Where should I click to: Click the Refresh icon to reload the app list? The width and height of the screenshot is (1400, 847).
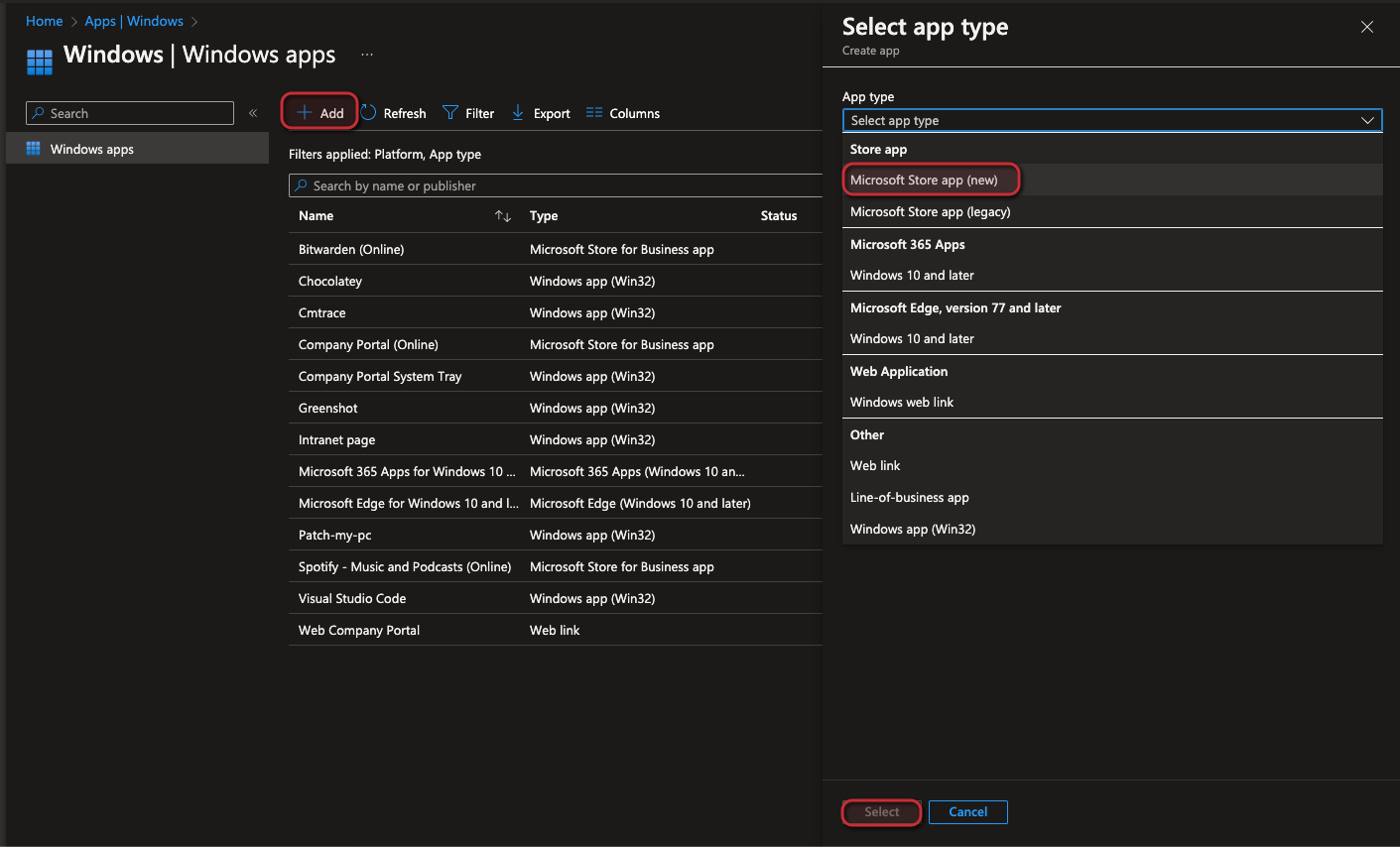coord(366,112)
